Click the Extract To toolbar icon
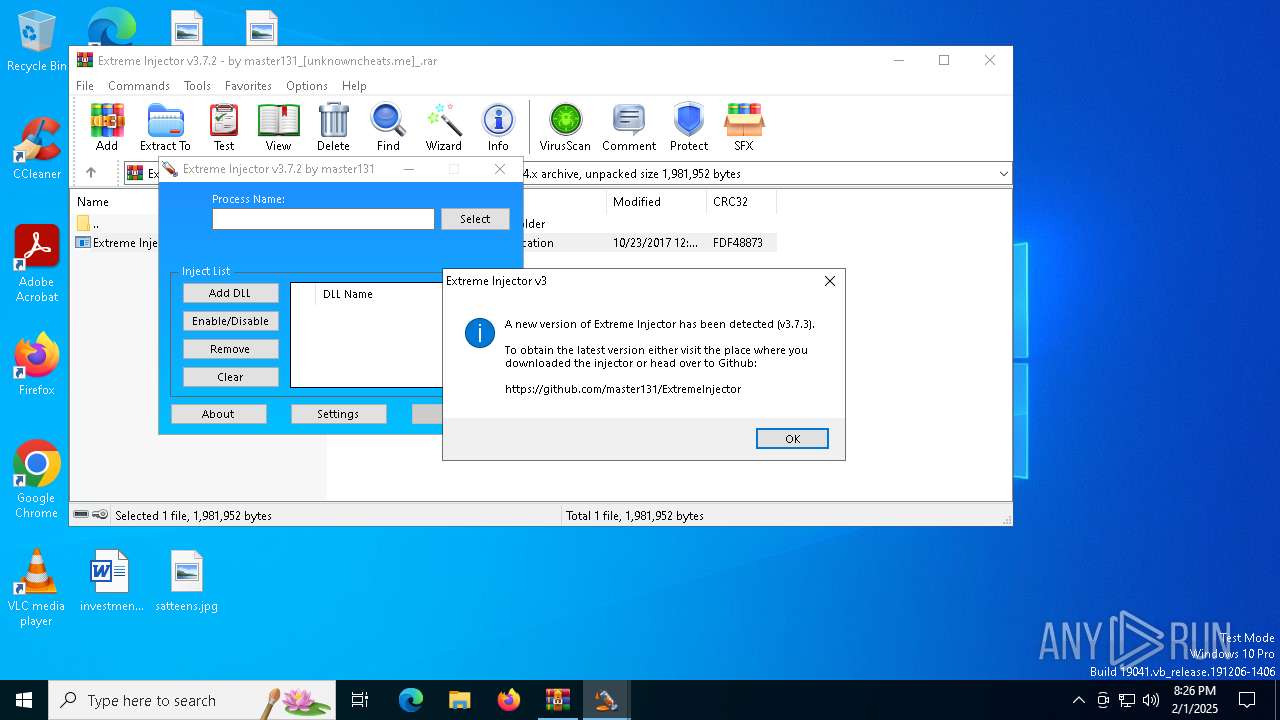Screen dimensions: 1280x720 pyautogui.click(x=165, y=127)
